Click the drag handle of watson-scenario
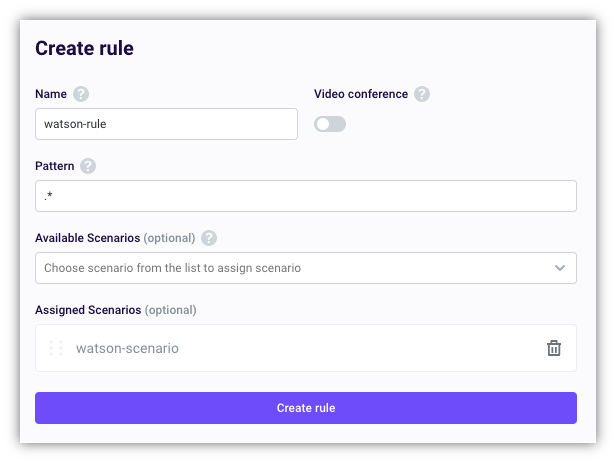 pos(56,348)
